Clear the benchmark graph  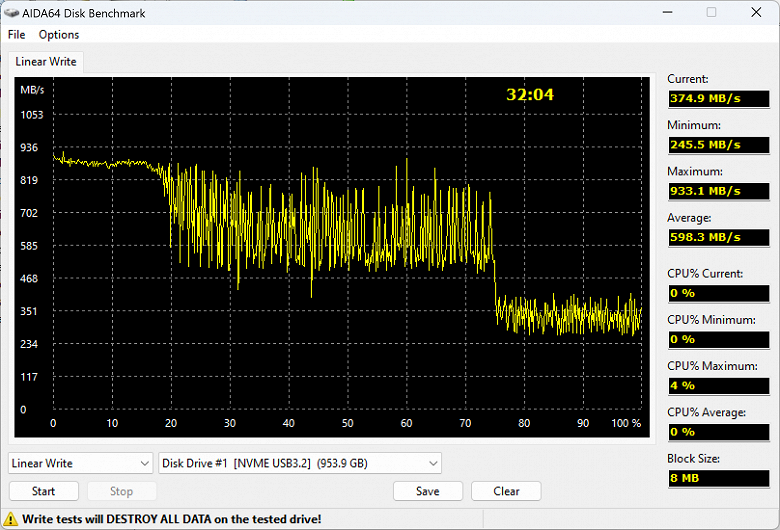pyautogui.click(x=506, y=491)
